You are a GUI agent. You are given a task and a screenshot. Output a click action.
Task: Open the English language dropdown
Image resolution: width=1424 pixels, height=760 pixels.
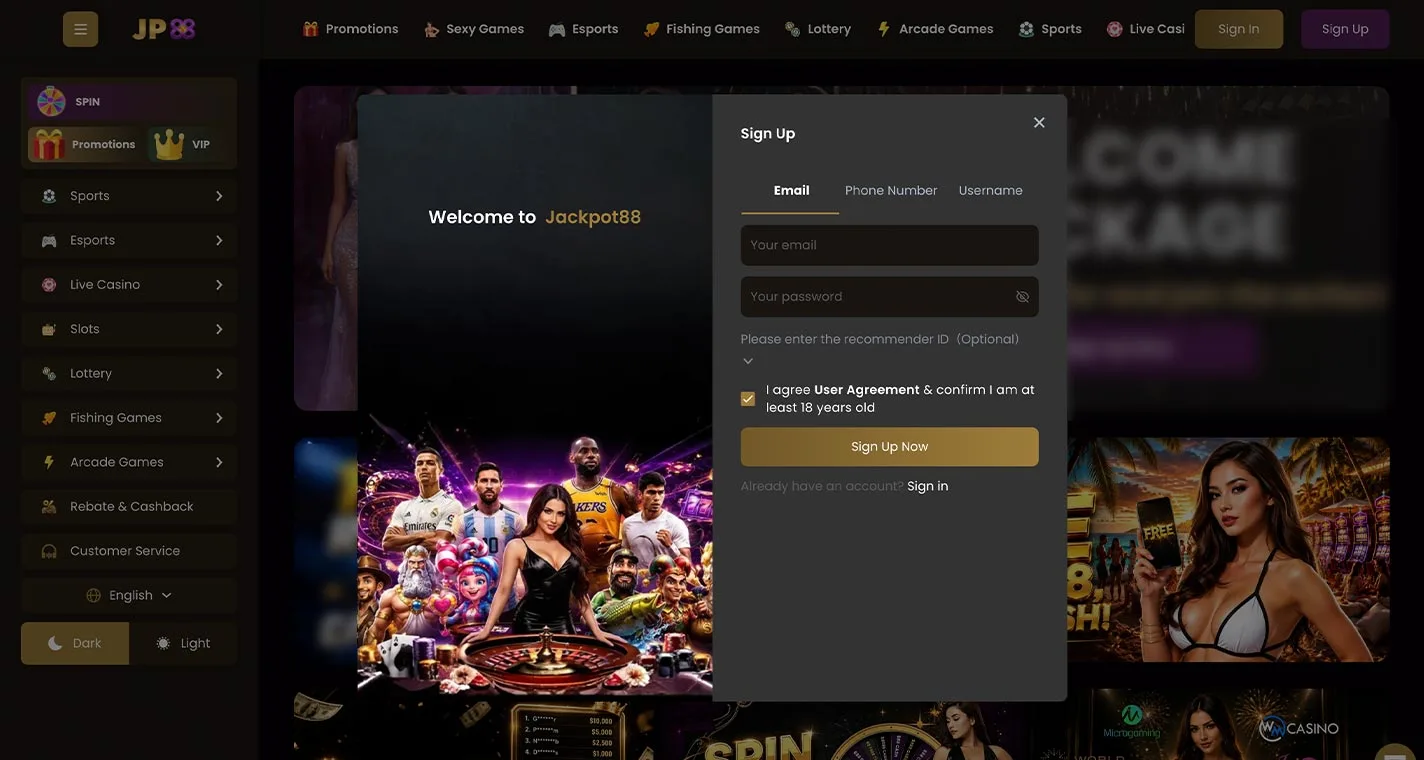pyautogui.click(x=130, y=595)
